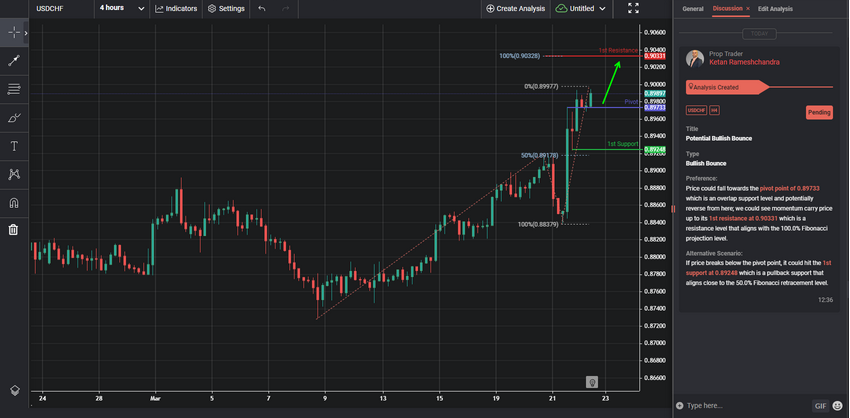
Task: Open the Untitled layout dropdown
Action: pos(581,9)
